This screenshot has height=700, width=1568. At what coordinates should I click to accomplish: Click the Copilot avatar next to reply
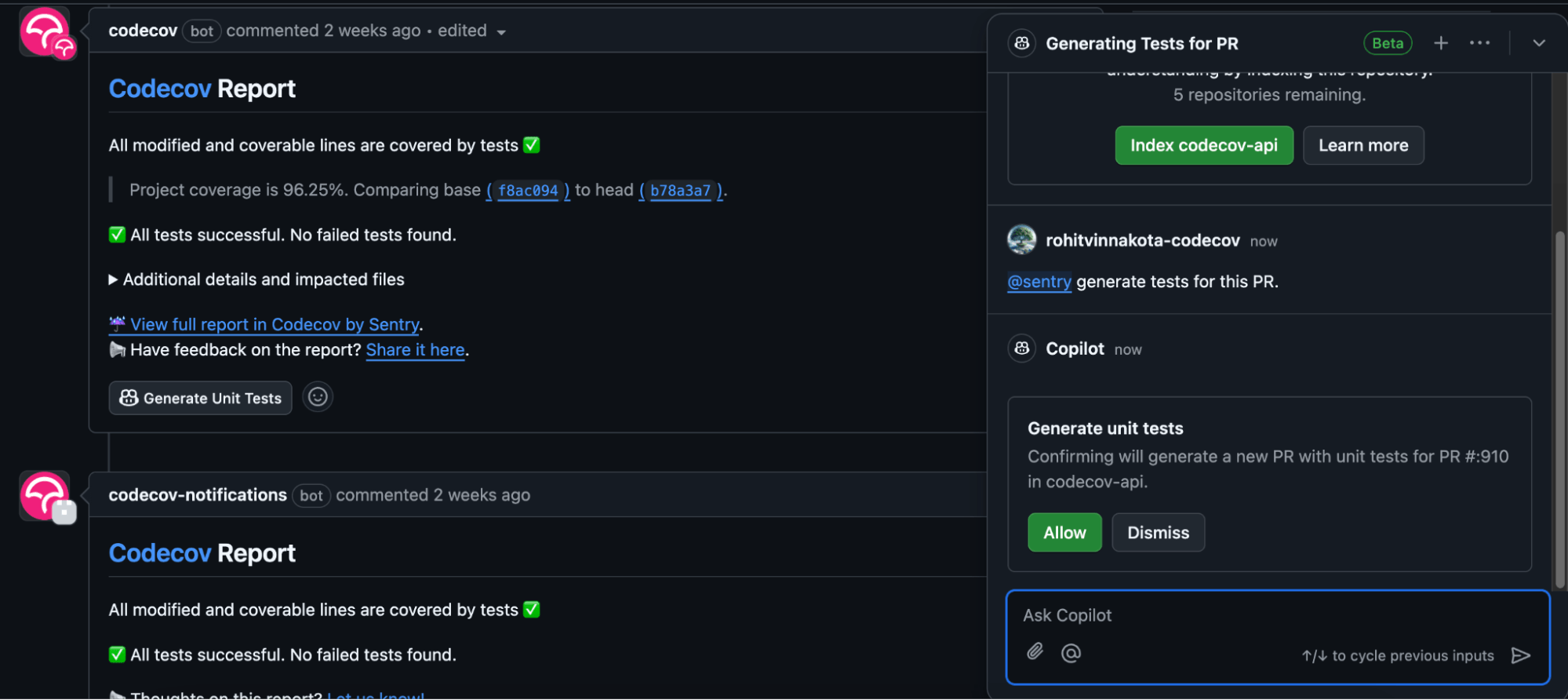click(1021, 348)
